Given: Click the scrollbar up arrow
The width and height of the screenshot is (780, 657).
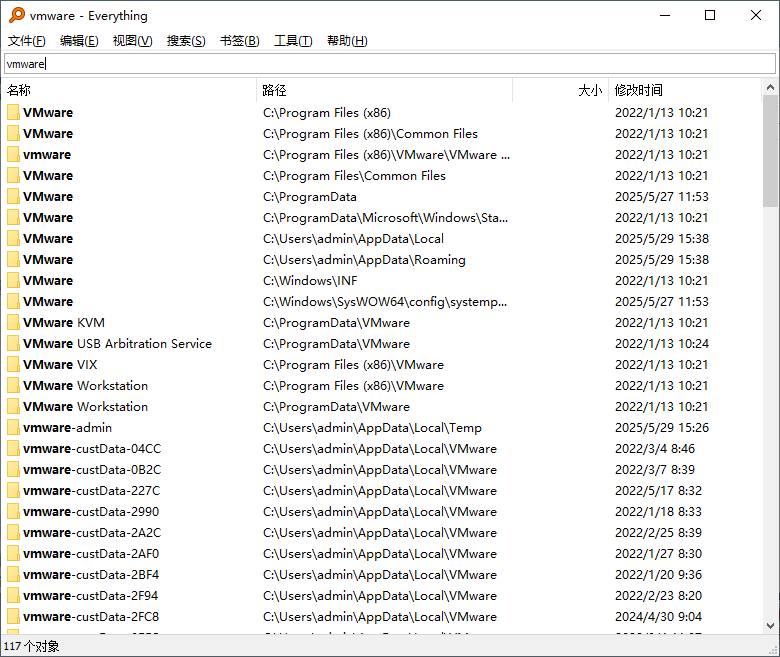Looking at the screenshot, I should (x=770, y=88).
